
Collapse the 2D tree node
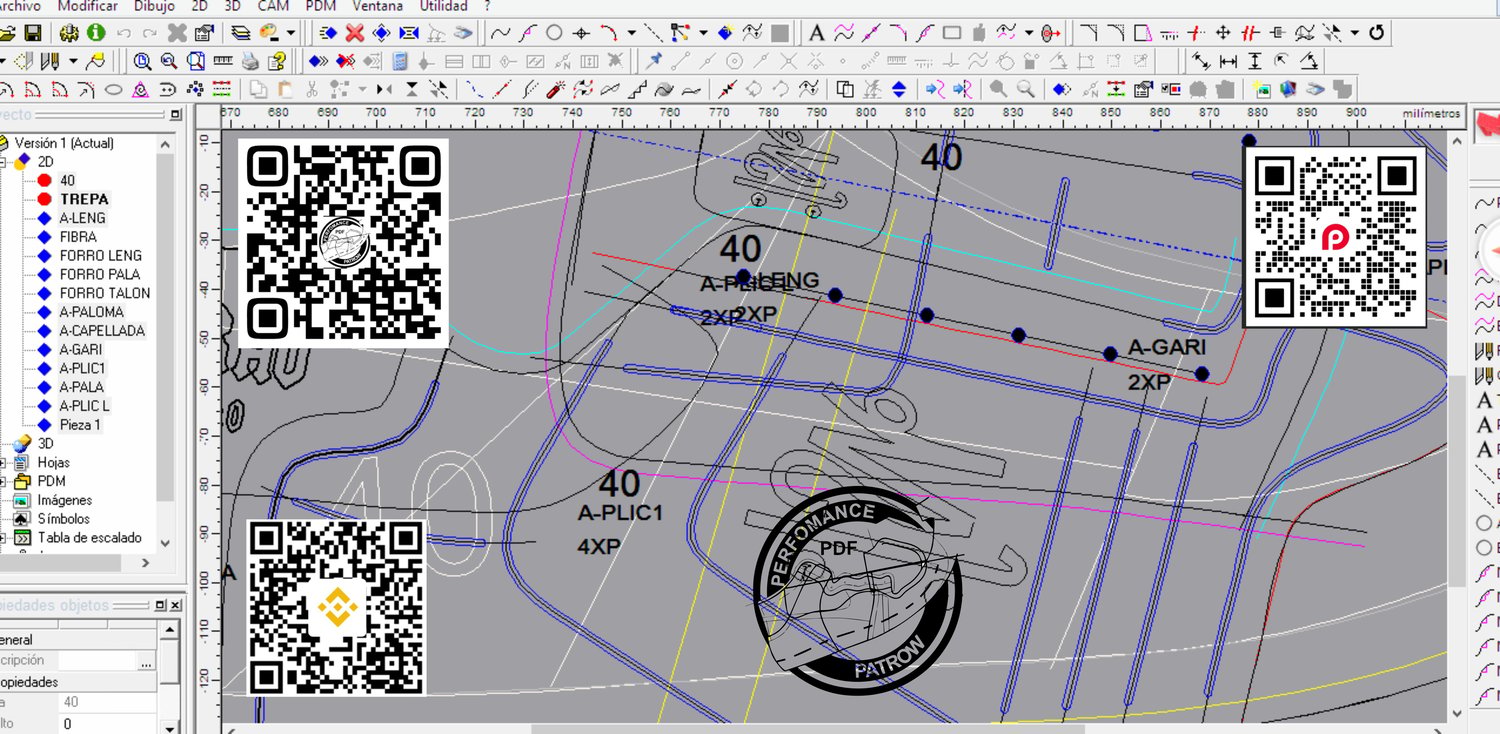click(3, 162)
